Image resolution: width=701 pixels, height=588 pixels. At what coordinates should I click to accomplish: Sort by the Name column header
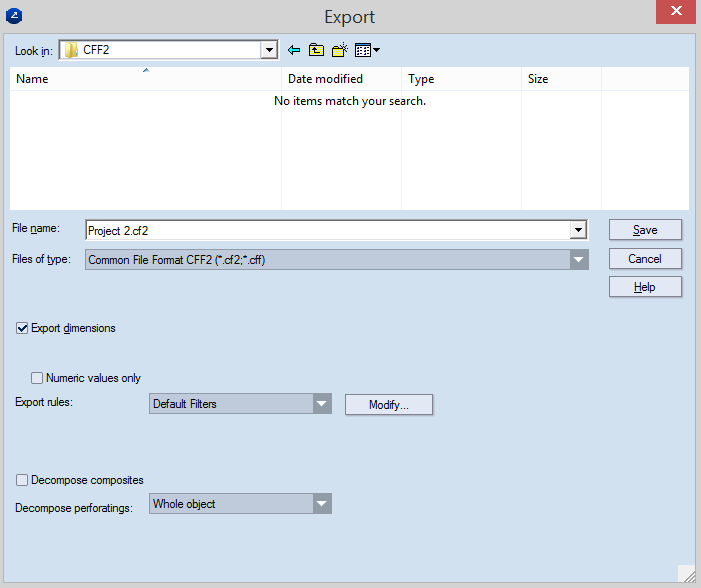click(145, 79)
